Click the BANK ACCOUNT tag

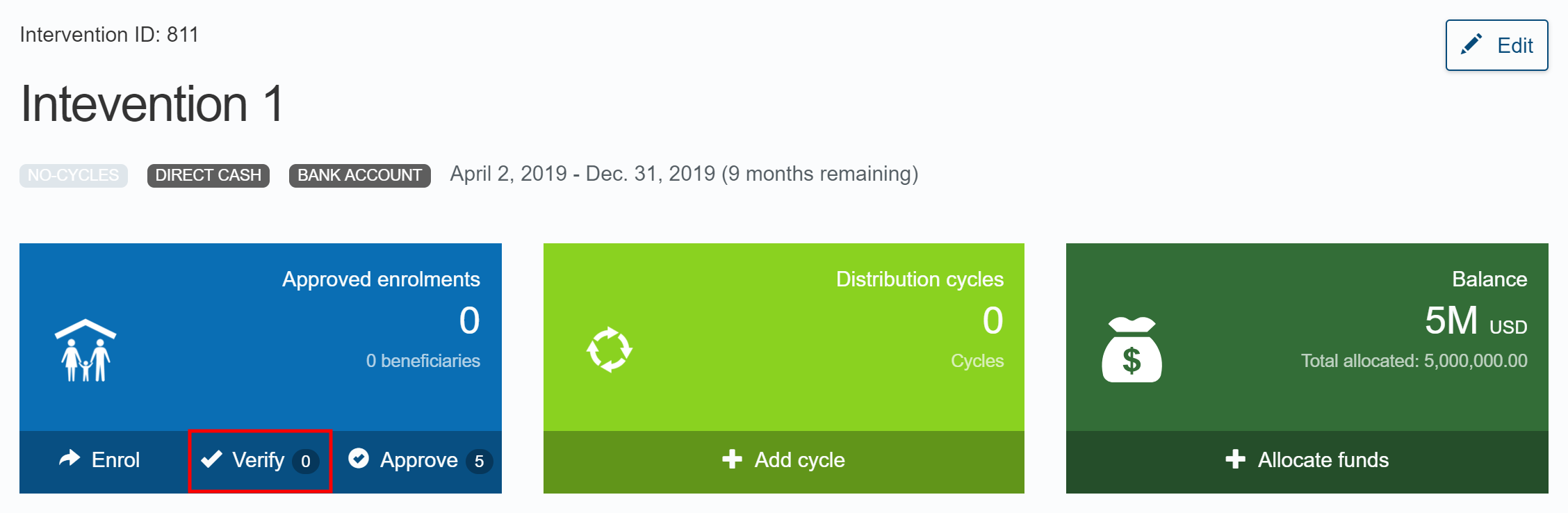[x=359, y=175]
